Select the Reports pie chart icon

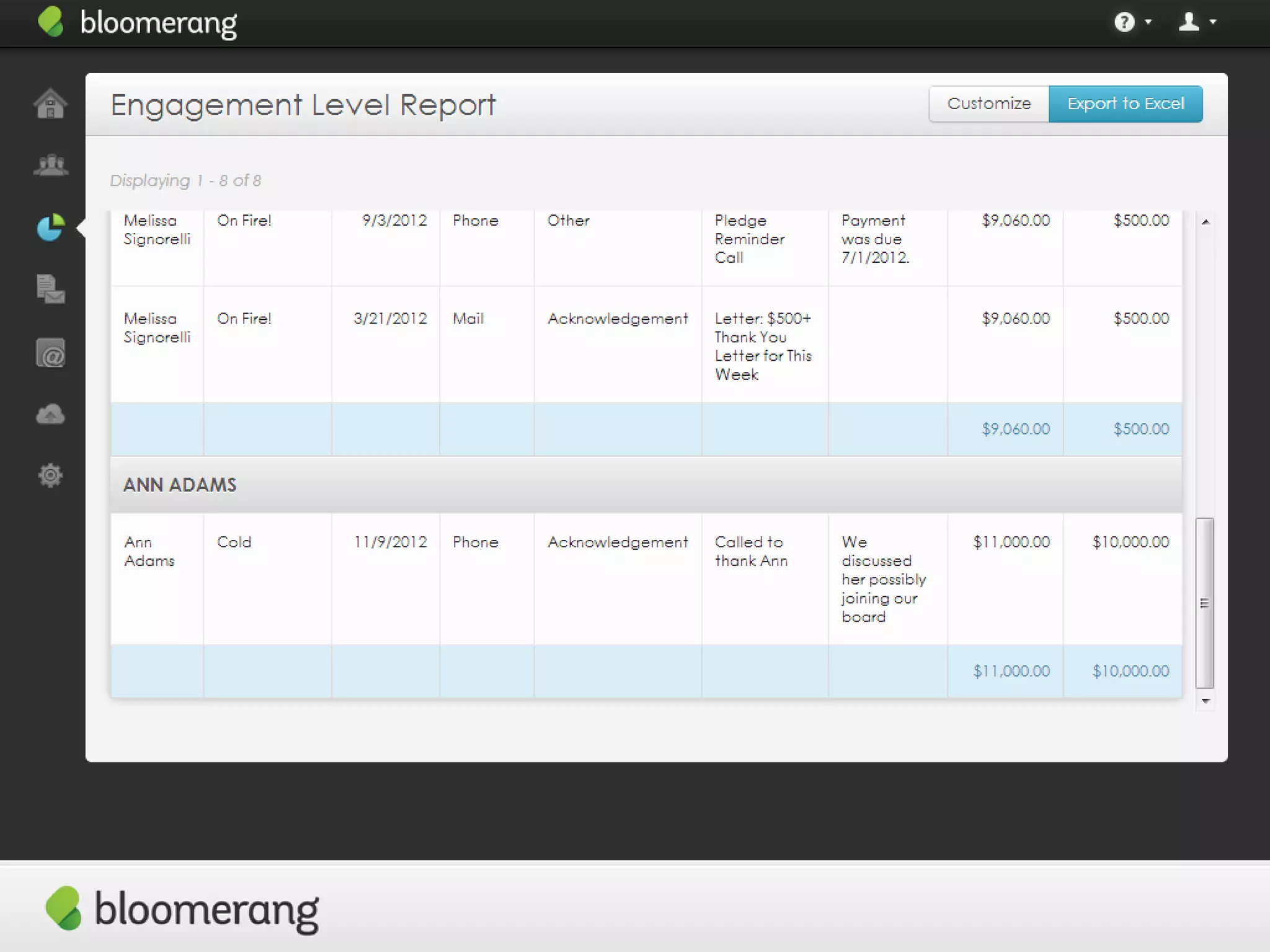pos(50,227)
